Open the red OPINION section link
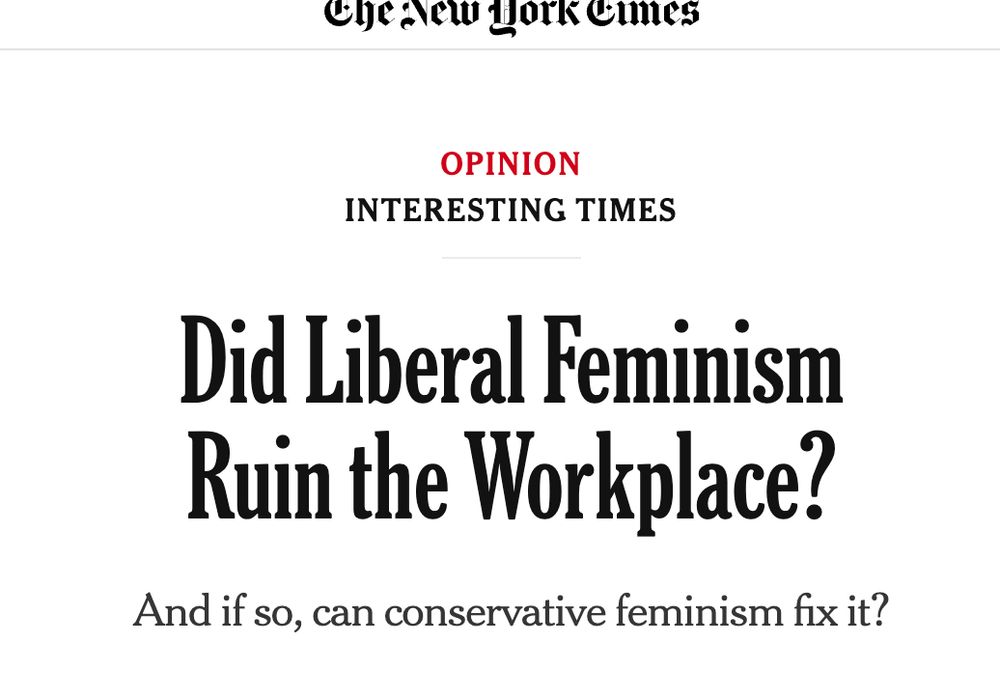 pos(510,163)
